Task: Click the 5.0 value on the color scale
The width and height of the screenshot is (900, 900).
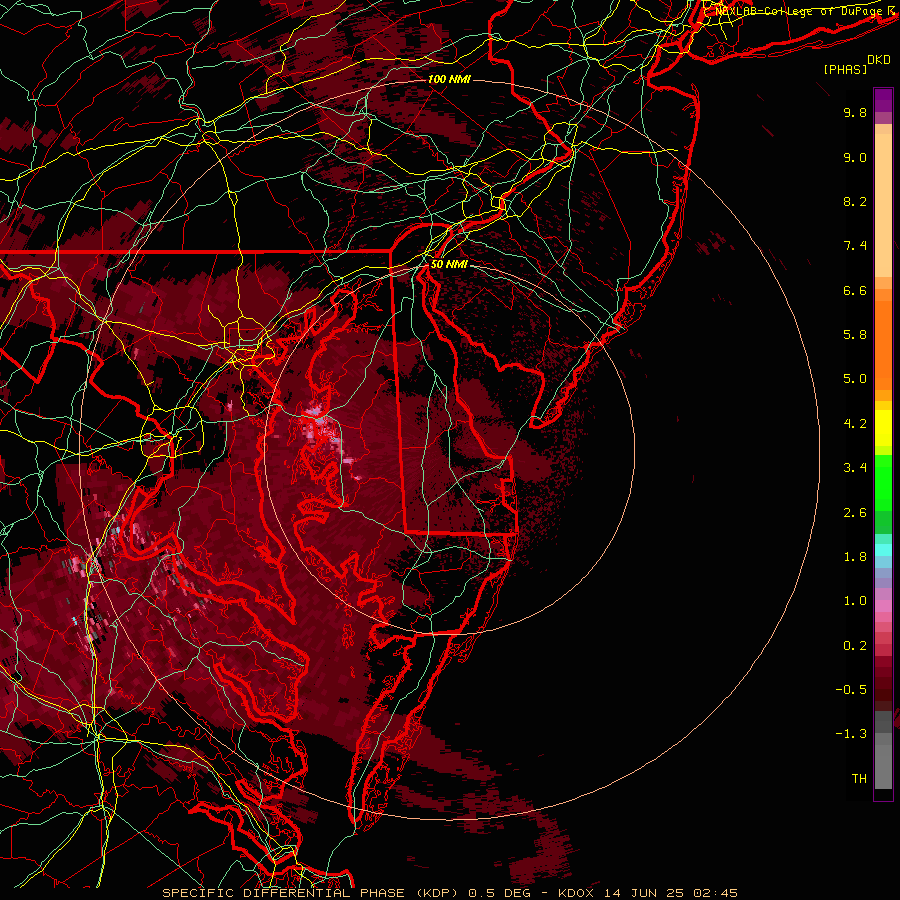Action: tap(855, 379)
